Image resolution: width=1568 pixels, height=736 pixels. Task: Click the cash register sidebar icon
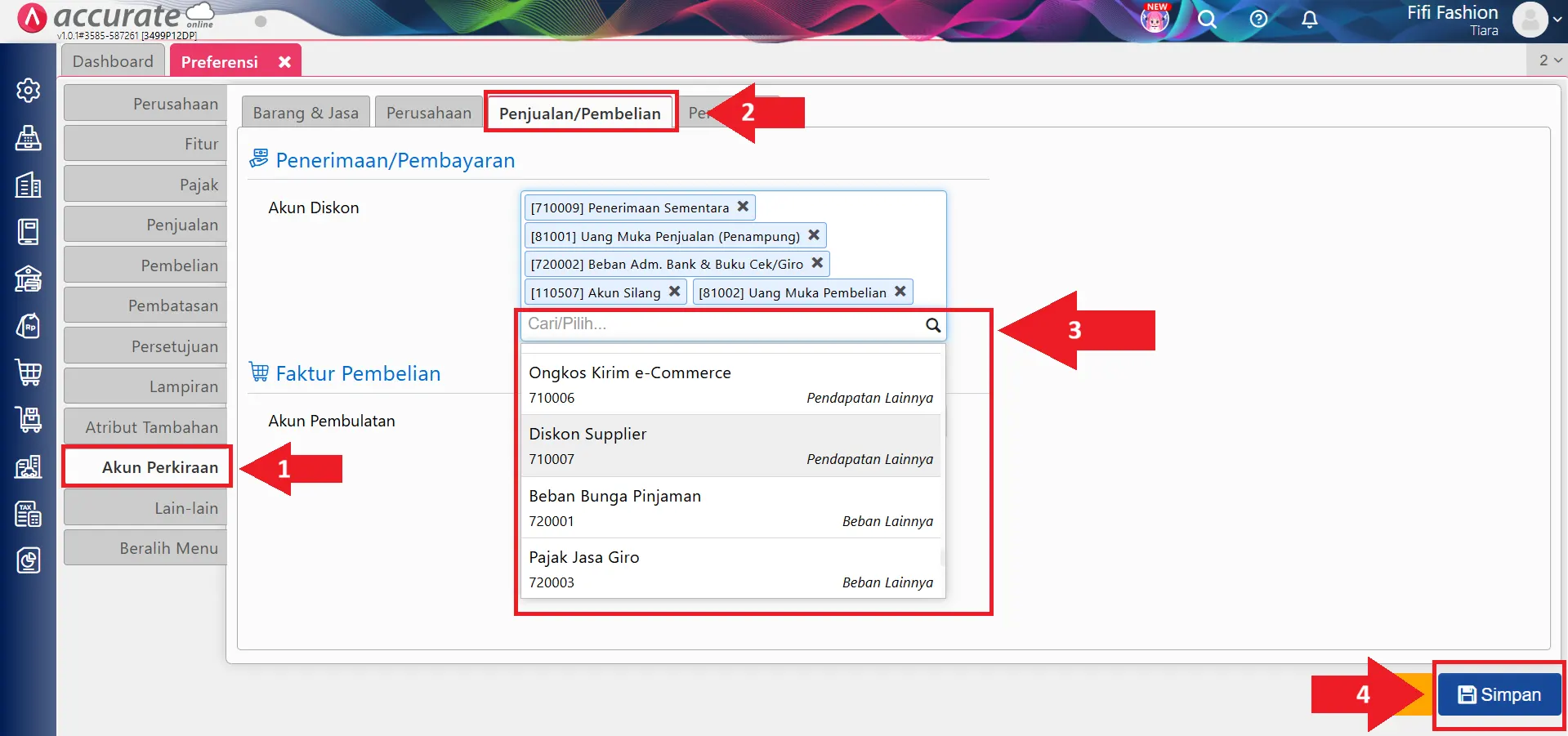(29, 138)
